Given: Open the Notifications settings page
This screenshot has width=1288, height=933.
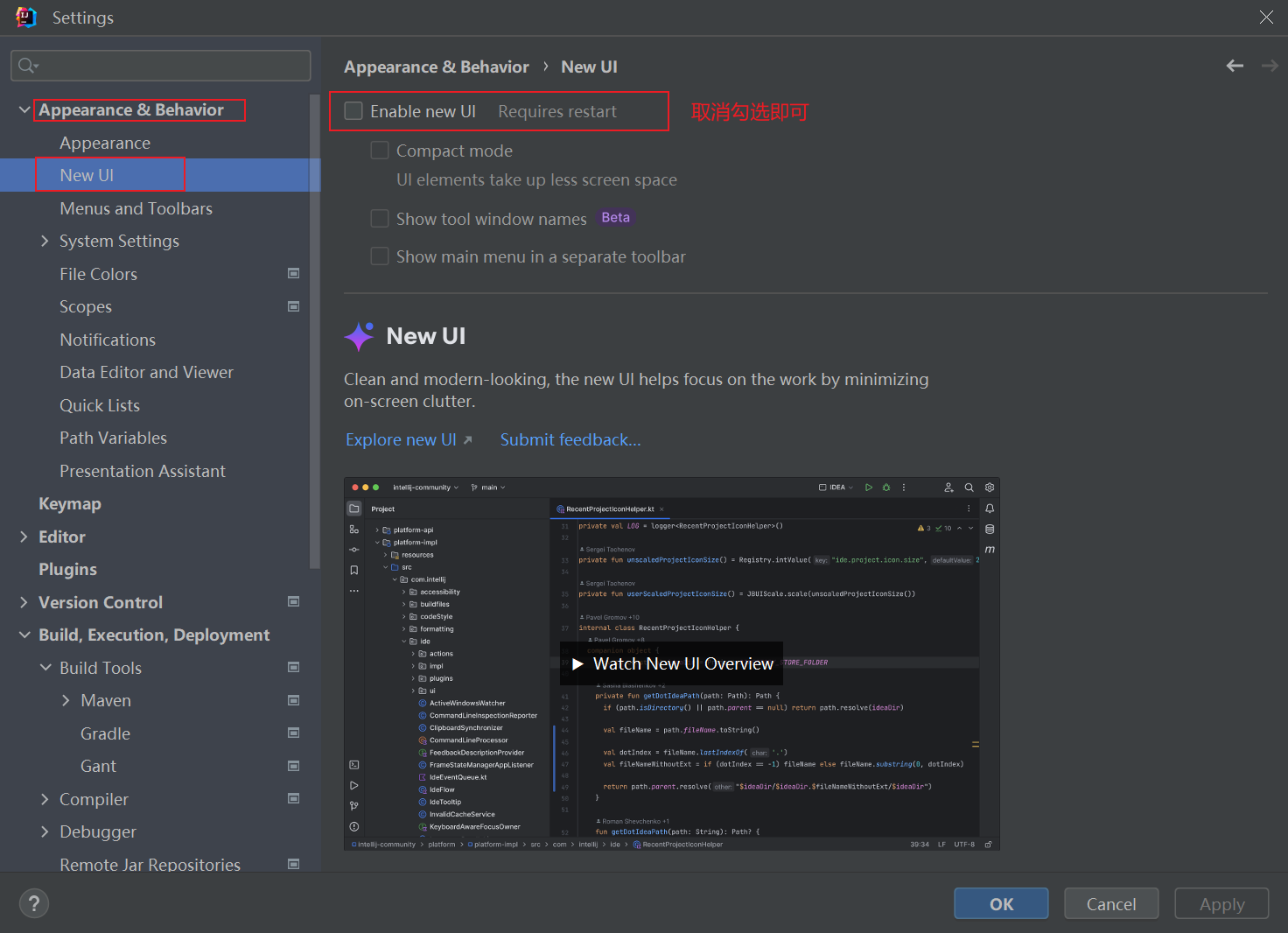Looking at the screenshot, I should [x=108, y=340].
